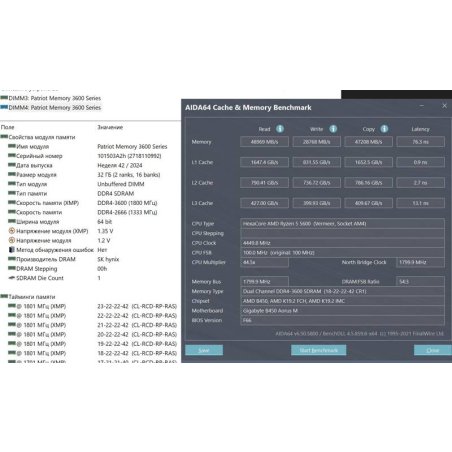This screenshot has width=452, height=452.
Task: Click the DRAM Stepping row icon
Action: [x=12, y=268]
